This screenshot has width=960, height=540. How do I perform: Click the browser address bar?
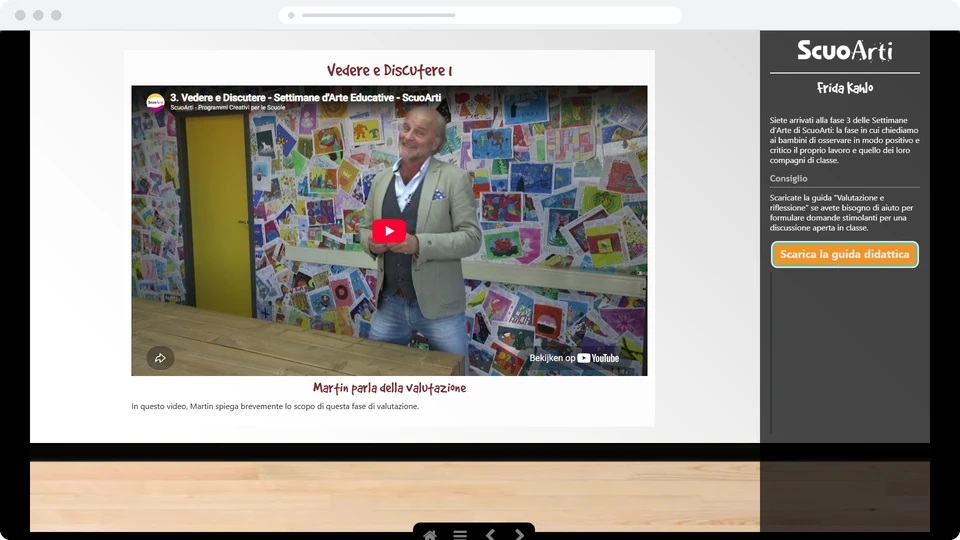pos(480,15)
